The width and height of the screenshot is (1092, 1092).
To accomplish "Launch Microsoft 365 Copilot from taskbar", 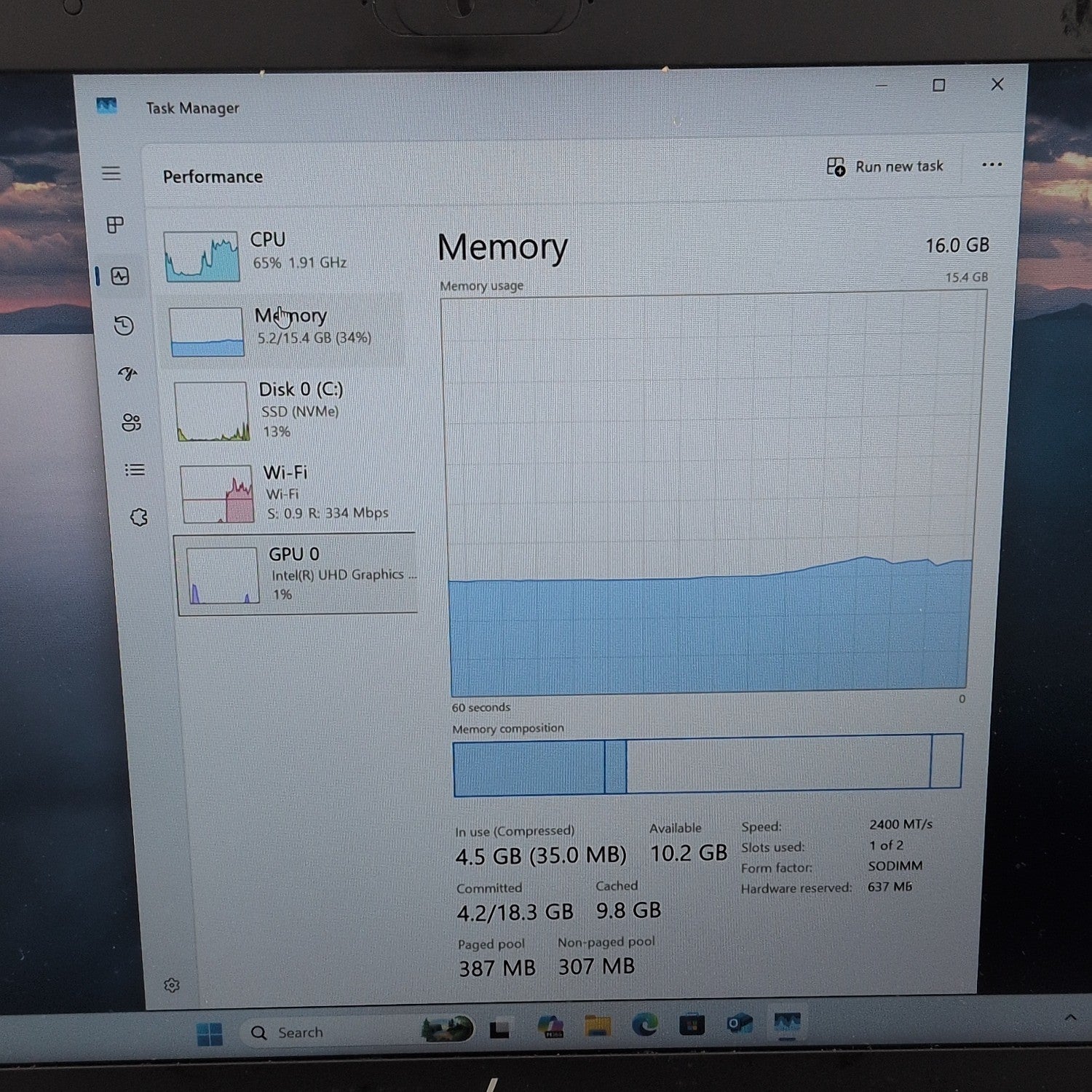I will (x=551, y=1027).
